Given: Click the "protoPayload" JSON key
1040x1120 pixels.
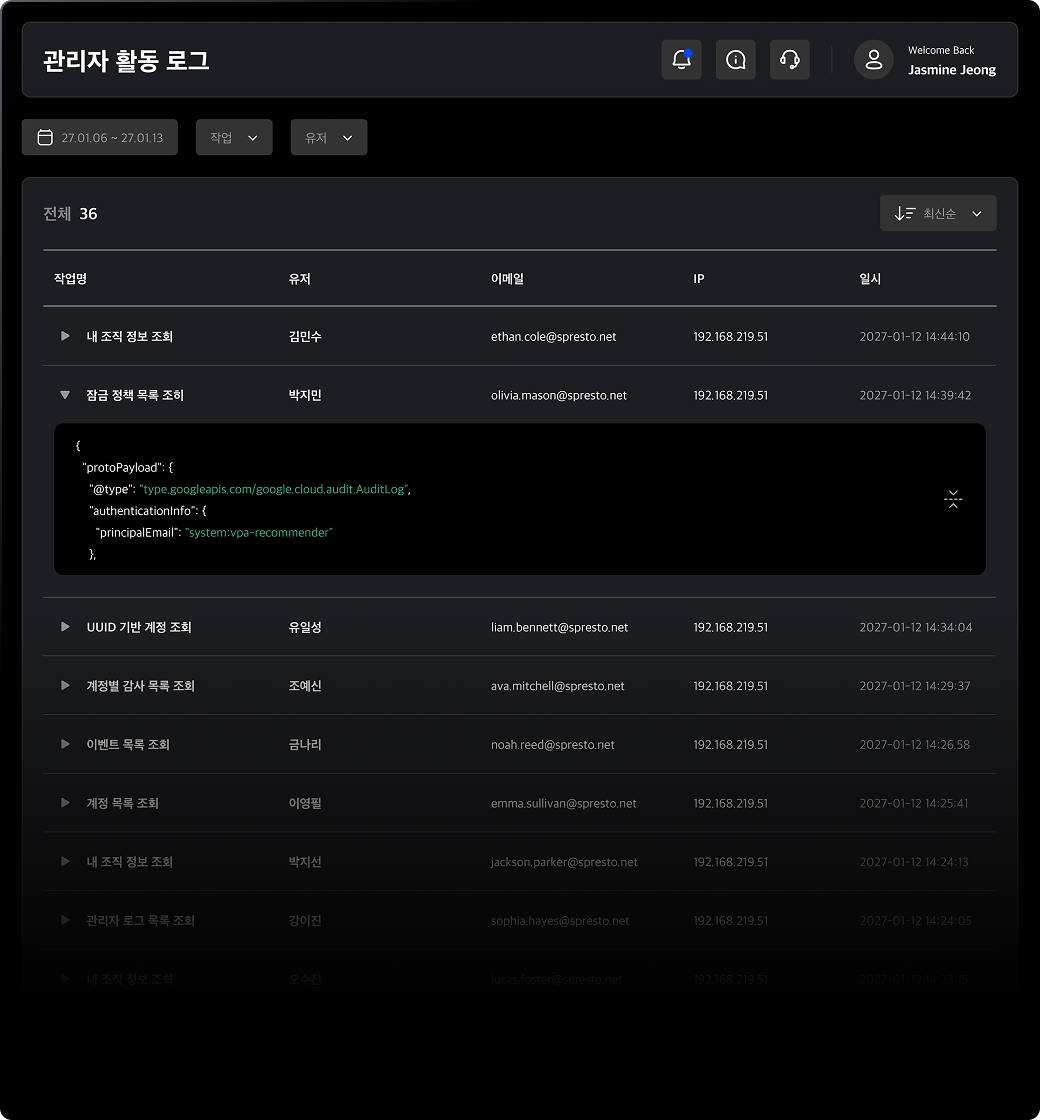Looking at the screenshot, I should [124, 467].
